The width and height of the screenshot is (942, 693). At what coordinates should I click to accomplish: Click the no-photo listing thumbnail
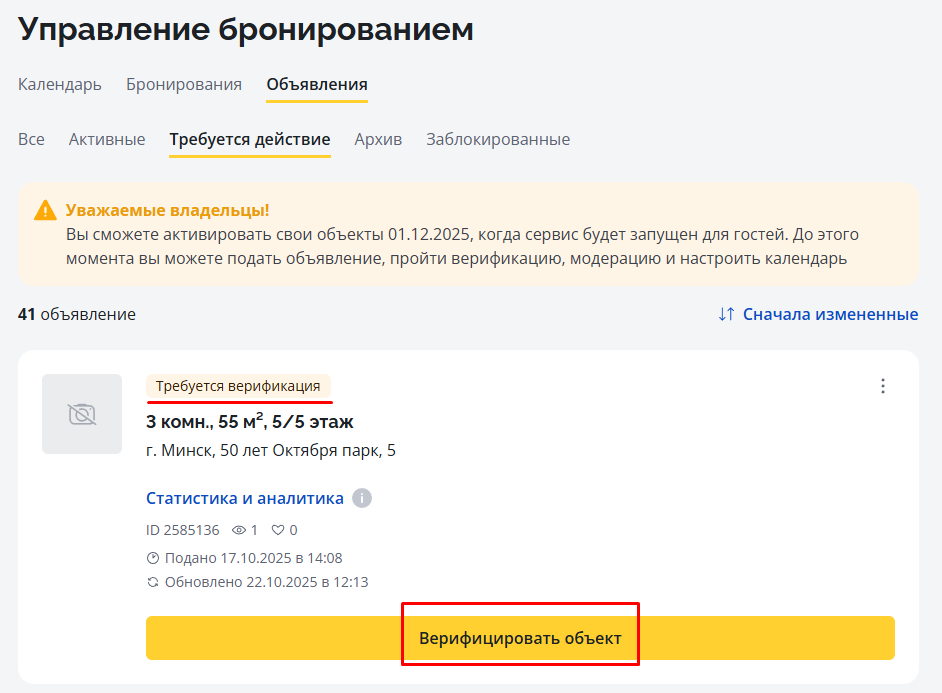82,414
